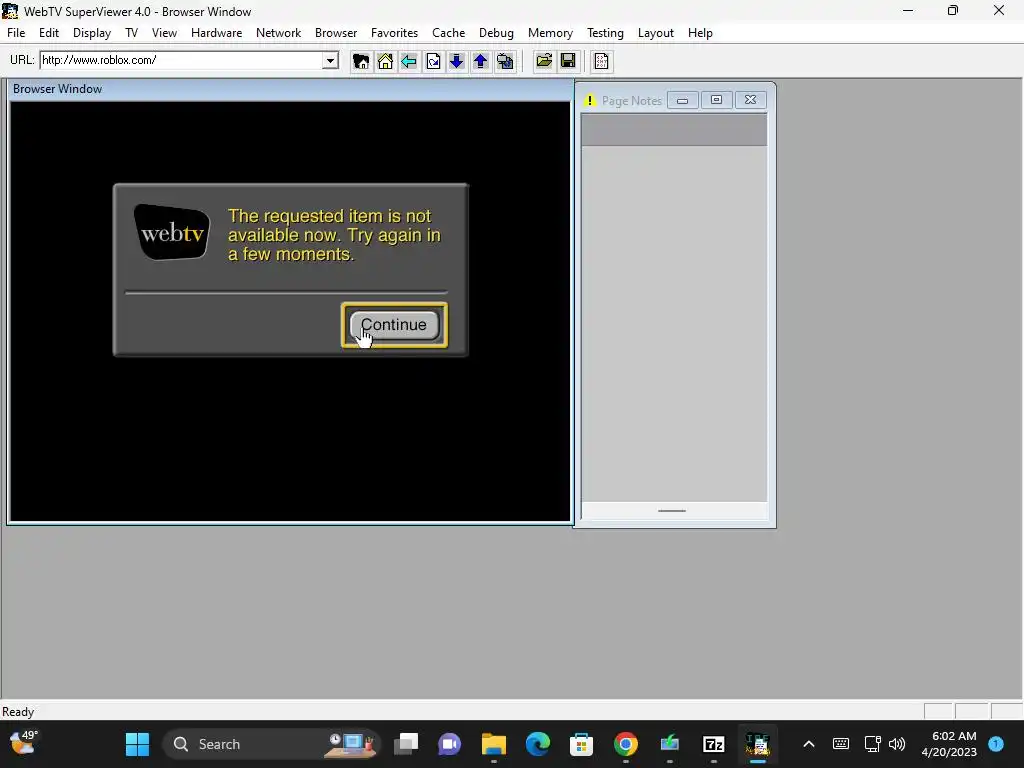Click the blue down arrow toolbar icon

pyautogui.click(x=456, y=61)
